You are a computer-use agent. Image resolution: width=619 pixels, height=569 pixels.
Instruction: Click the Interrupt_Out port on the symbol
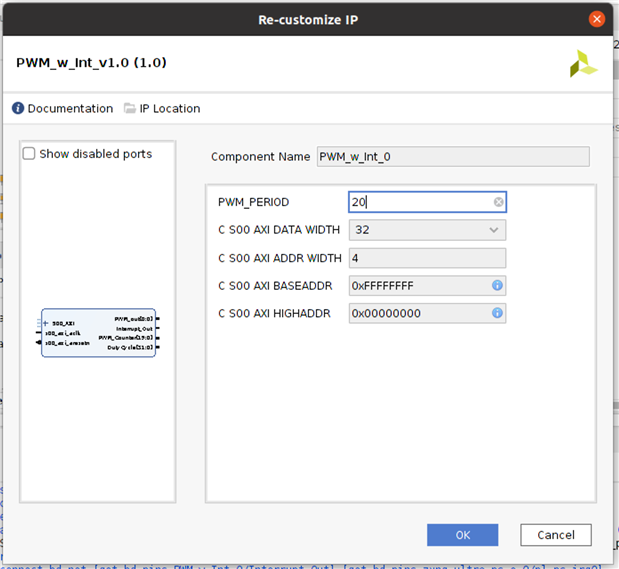pyautogui.click(x=134, y=329)
